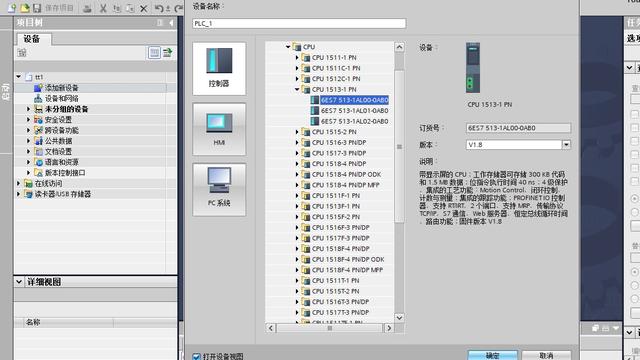Click the 取消 button
640x360 pixels.
pyautogui.click(x=546, y=356)
